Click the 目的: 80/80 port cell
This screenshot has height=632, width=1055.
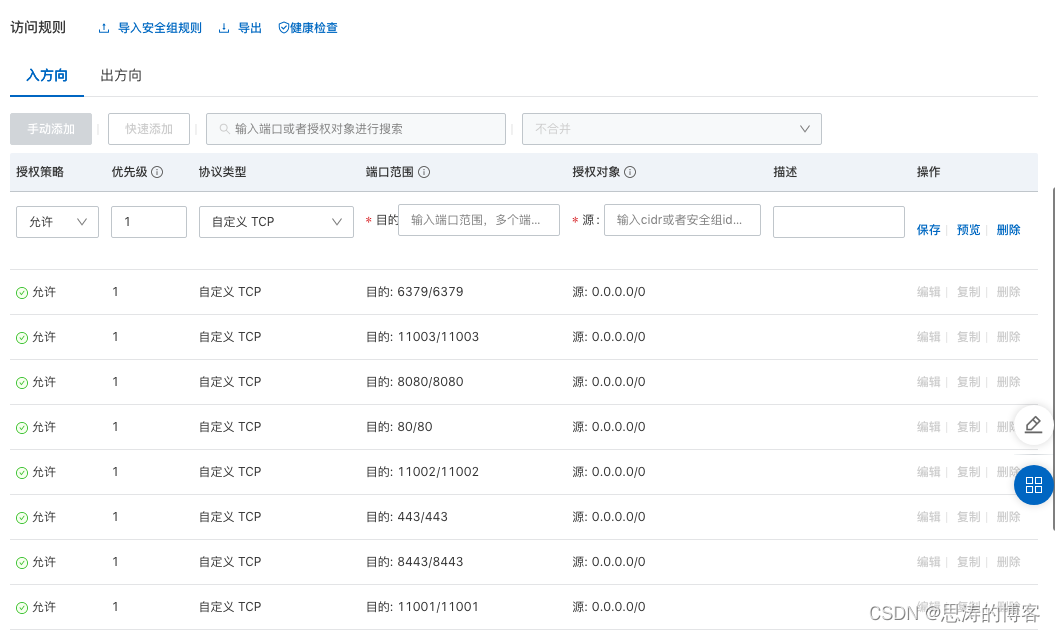tap(399, 427)
